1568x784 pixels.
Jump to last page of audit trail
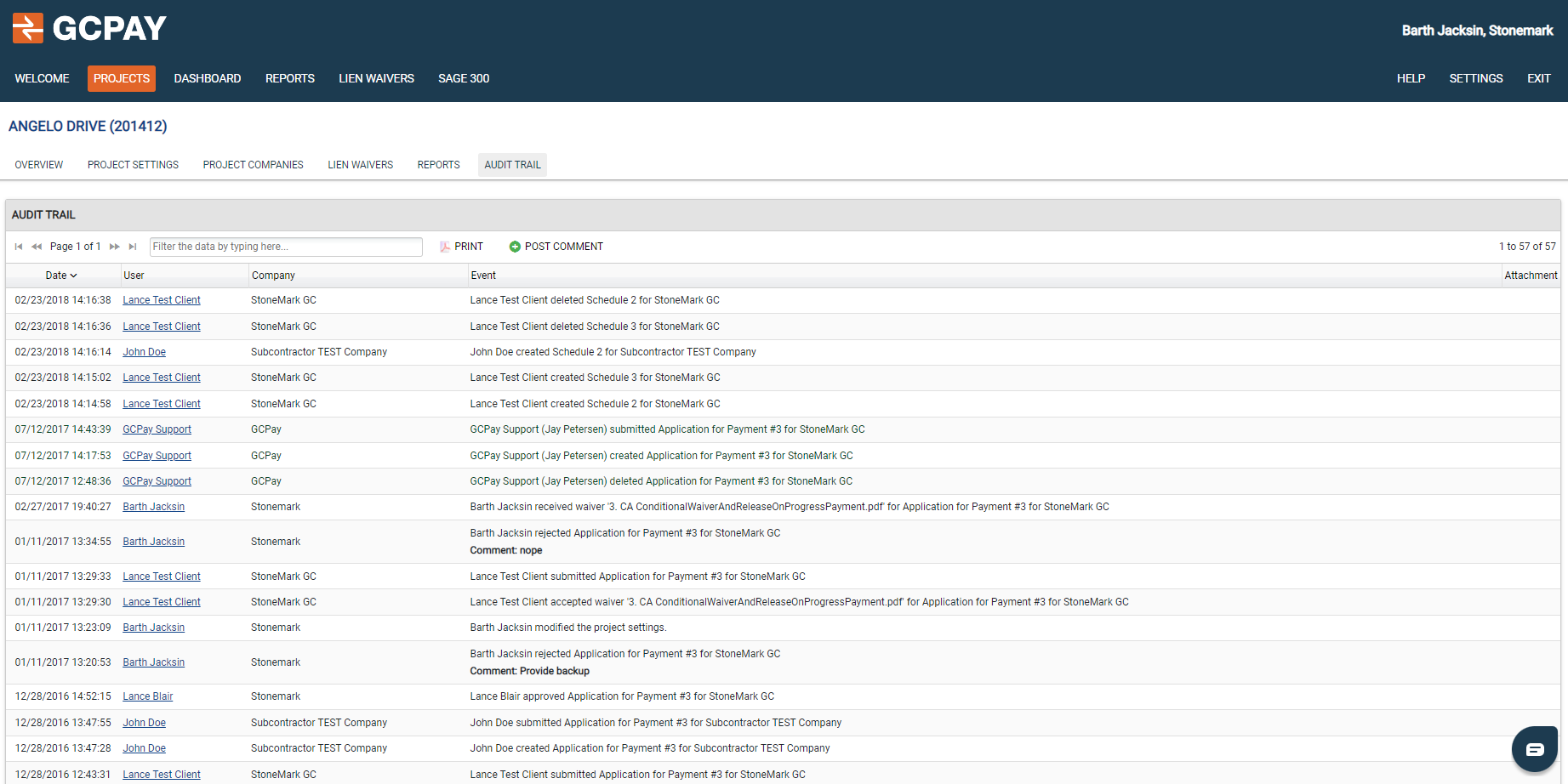pos(133,247)
